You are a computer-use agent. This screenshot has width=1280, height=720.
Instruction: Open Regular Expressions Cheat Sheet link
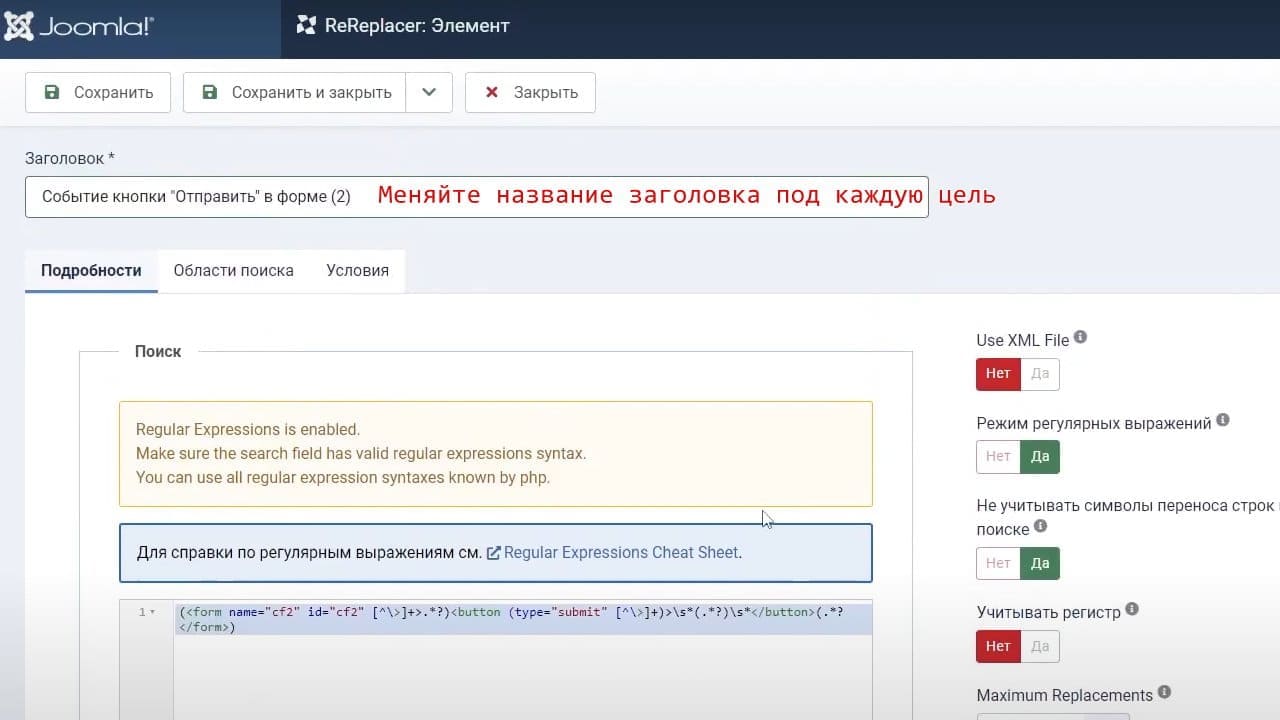[x=620, y=552]
